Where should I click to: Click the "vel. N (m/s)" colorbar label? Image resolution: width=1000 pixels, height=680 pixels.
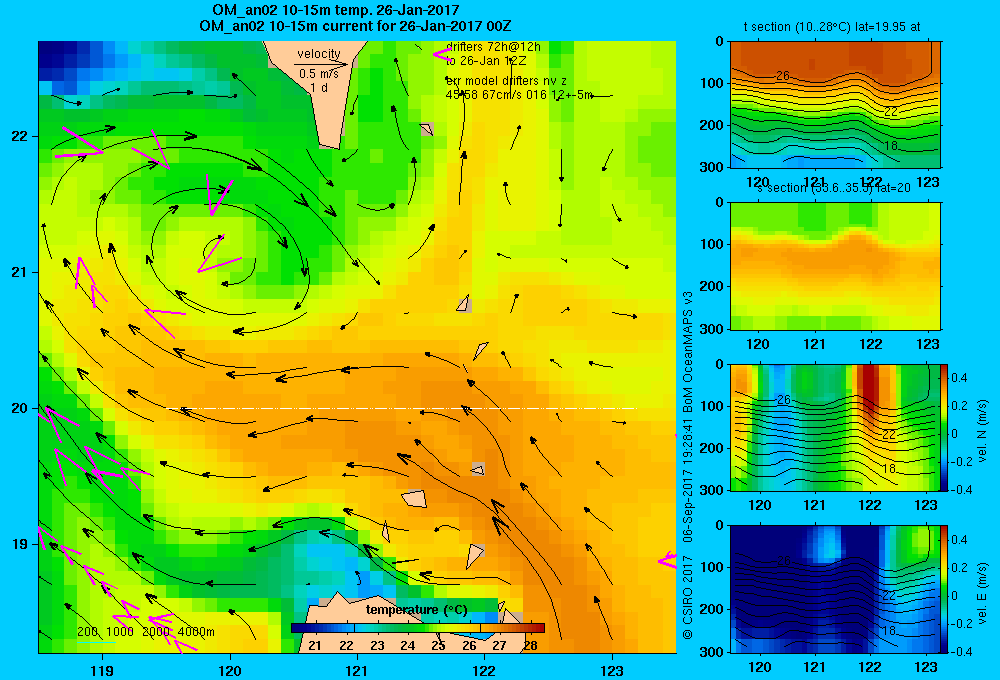pyautogui.click(x=982, y=431)
